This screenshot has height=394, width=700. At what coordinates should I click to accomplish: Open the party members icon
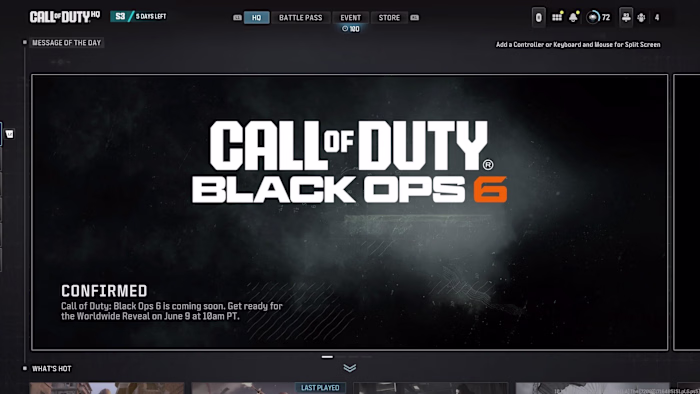click(641, 17)
